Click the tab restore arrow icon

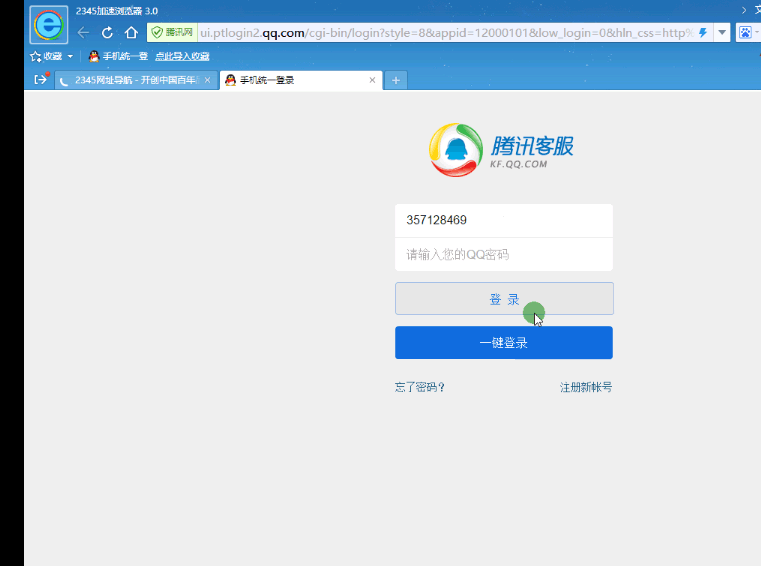[x=41, y=79]
